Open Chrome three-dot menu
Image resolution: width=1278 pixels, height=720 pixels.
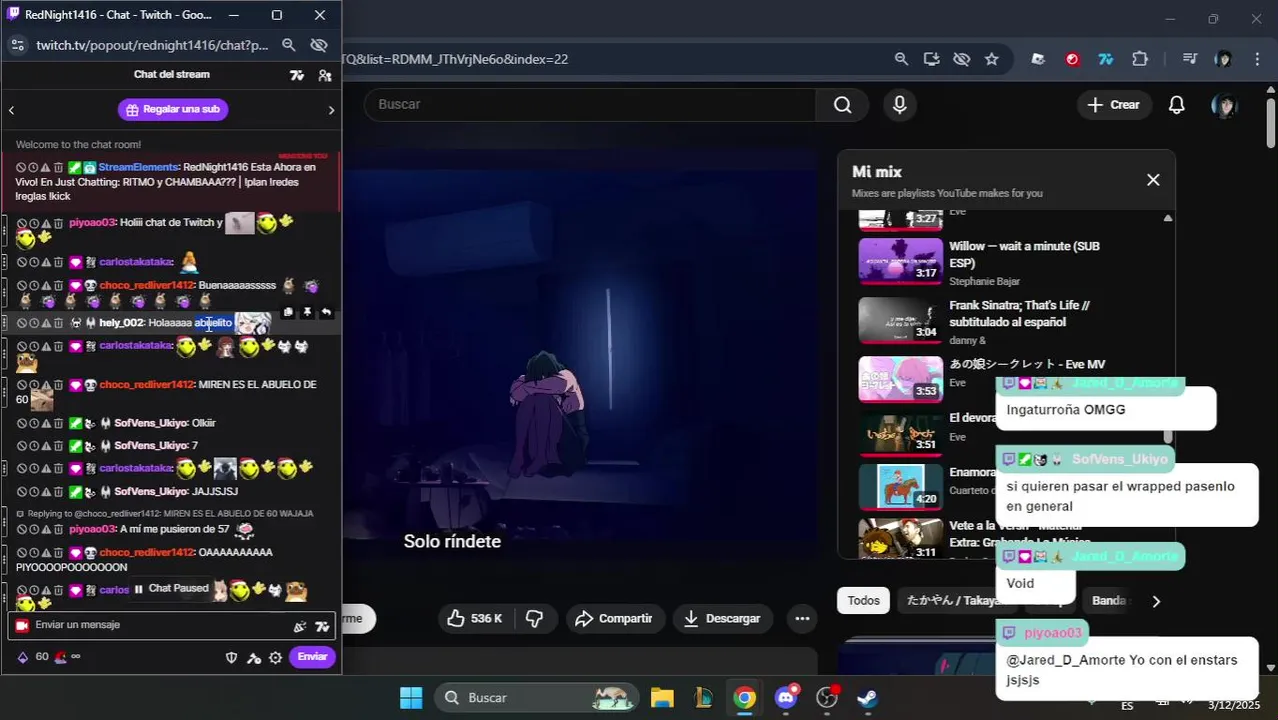(x=1257, y=59)
